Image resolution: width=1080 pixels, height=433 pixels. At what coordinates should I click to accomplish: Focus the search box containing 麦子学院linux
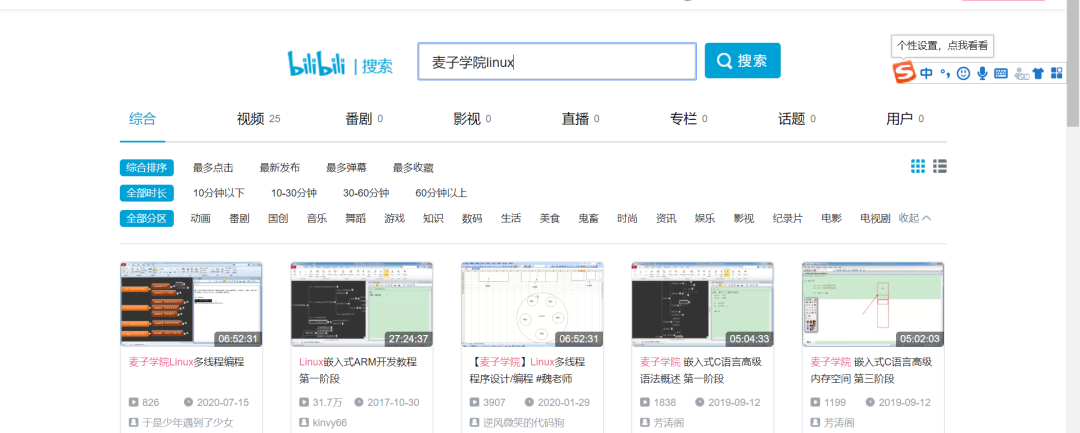[x=557, y=62]
